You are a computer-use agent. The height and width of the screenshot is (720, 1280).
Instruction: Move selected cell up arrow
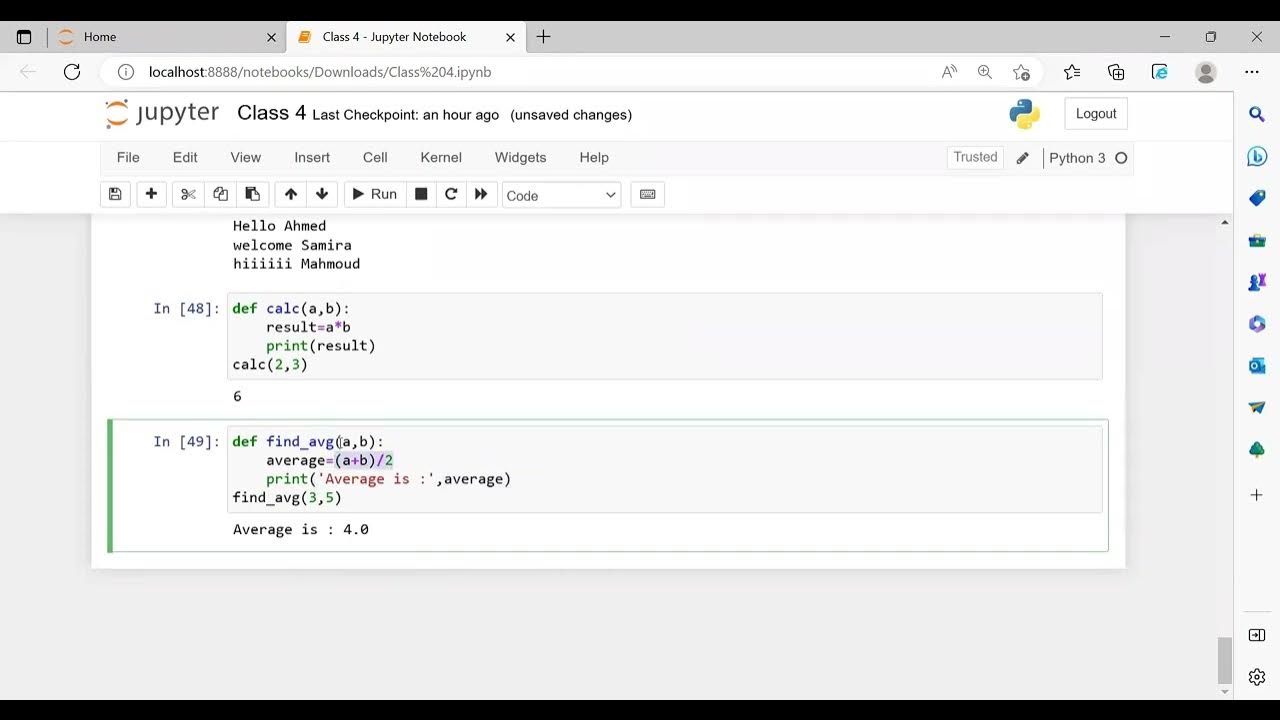point(290,194)
